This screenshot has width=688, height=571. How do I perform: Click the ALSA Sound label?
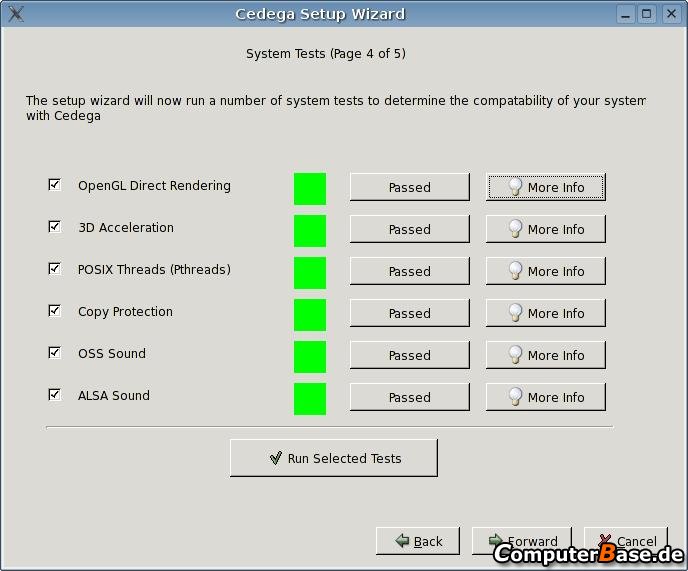pos(114,395)
